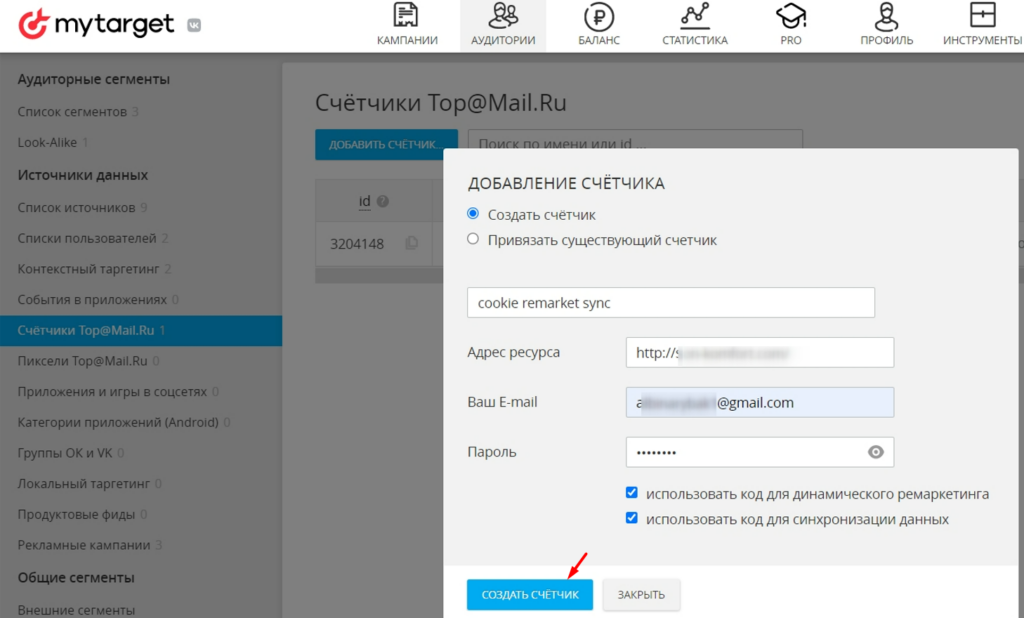
Task: Open Список сегментов in sidebar
Action: [72, 111]
